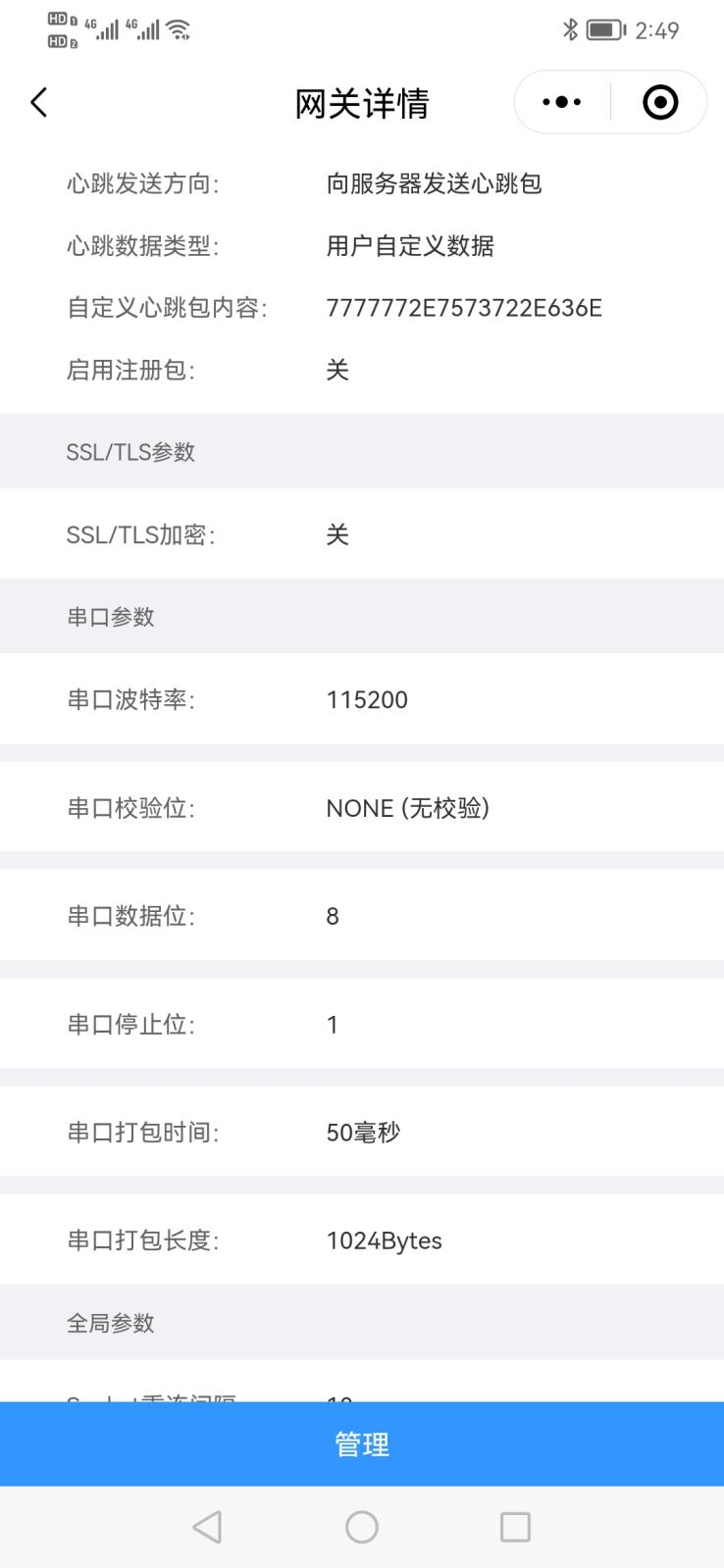Tap the 网关详情 page title
Image resolution: width=724 pixels, height=1568 pixels.
(362, 103)
